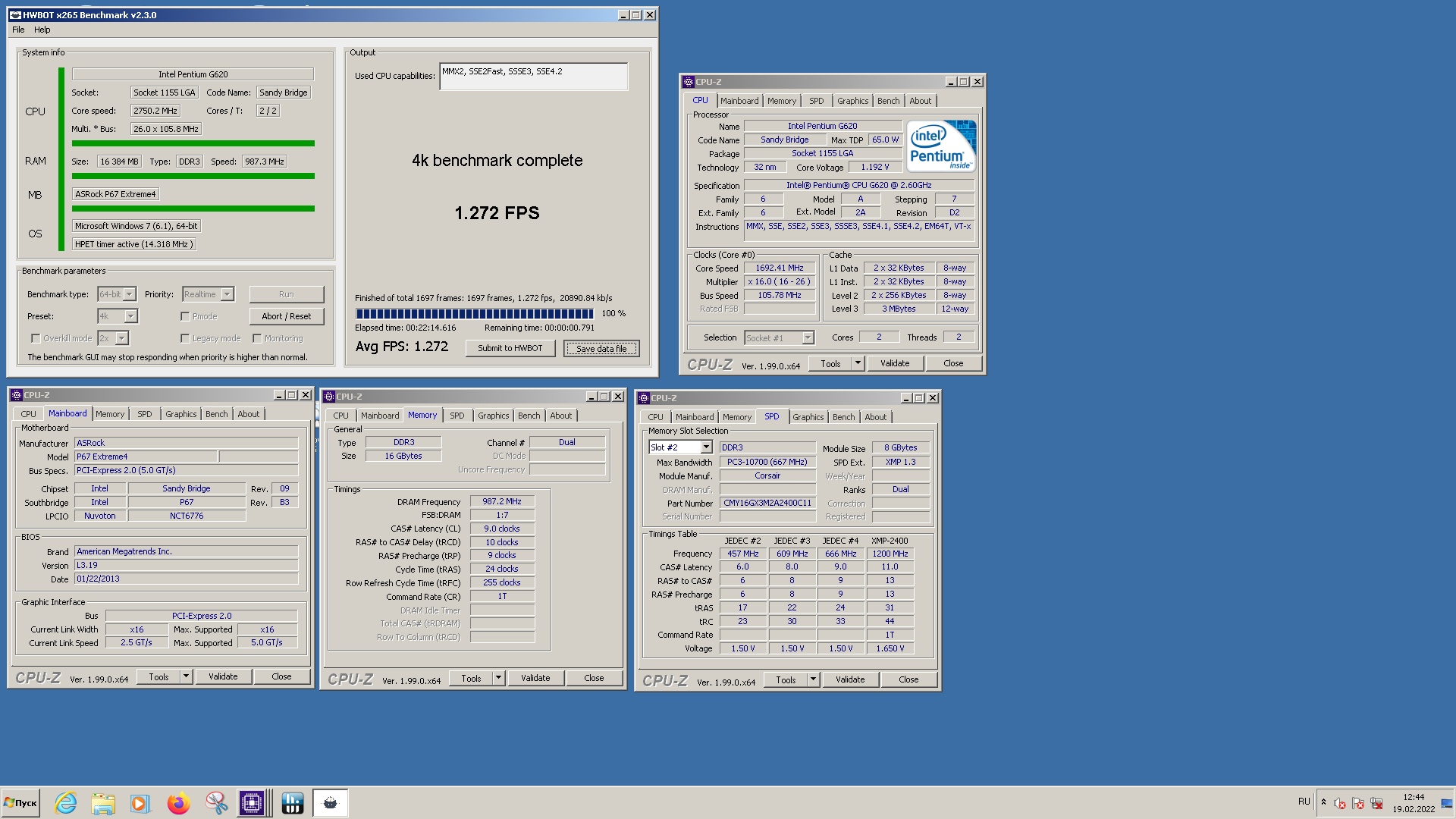Launch Windows Media Player from taskbar
The width and height of the screenshot is (1456, 819).
pos(140,803)
